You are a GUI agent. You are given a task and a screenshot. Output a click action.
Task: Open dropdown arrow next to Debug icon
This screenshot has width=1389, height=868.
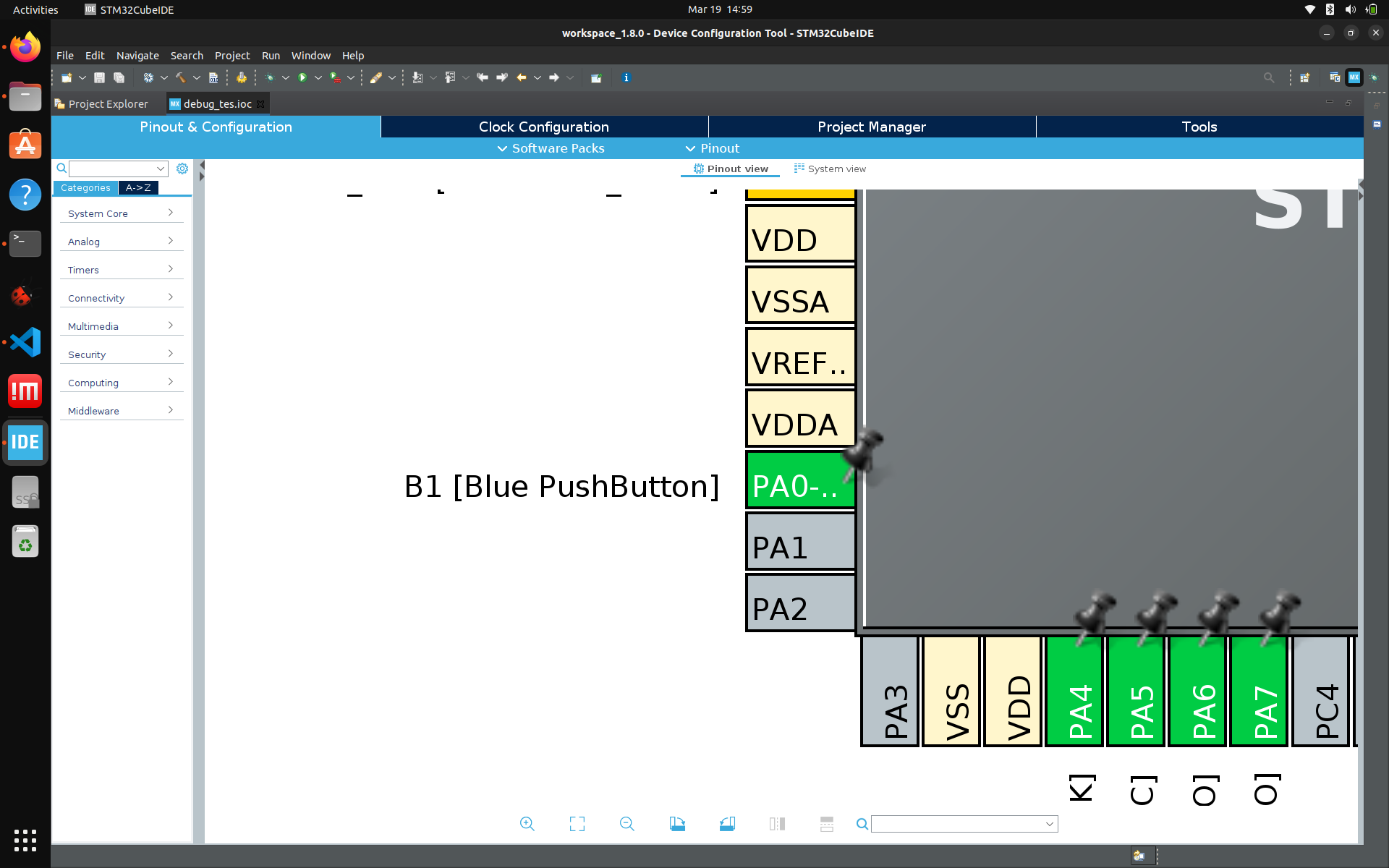tap(286, 77)
